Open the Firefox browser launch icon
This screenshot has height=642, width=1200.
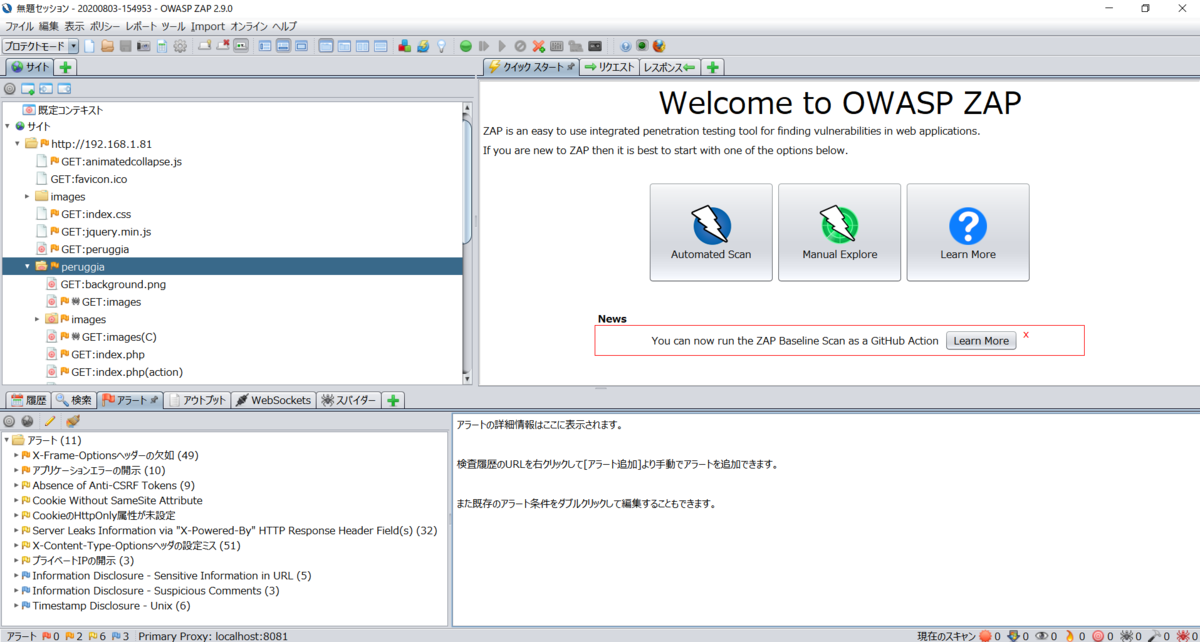click(658, 46)
